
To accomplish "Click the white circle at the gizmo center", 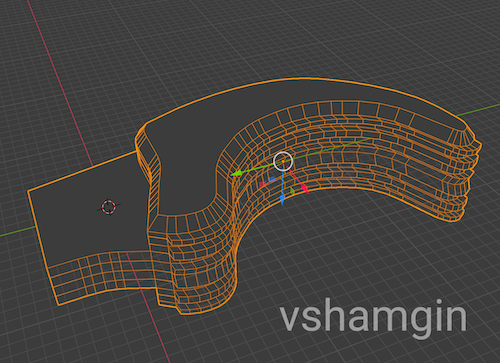I will 283,161.
